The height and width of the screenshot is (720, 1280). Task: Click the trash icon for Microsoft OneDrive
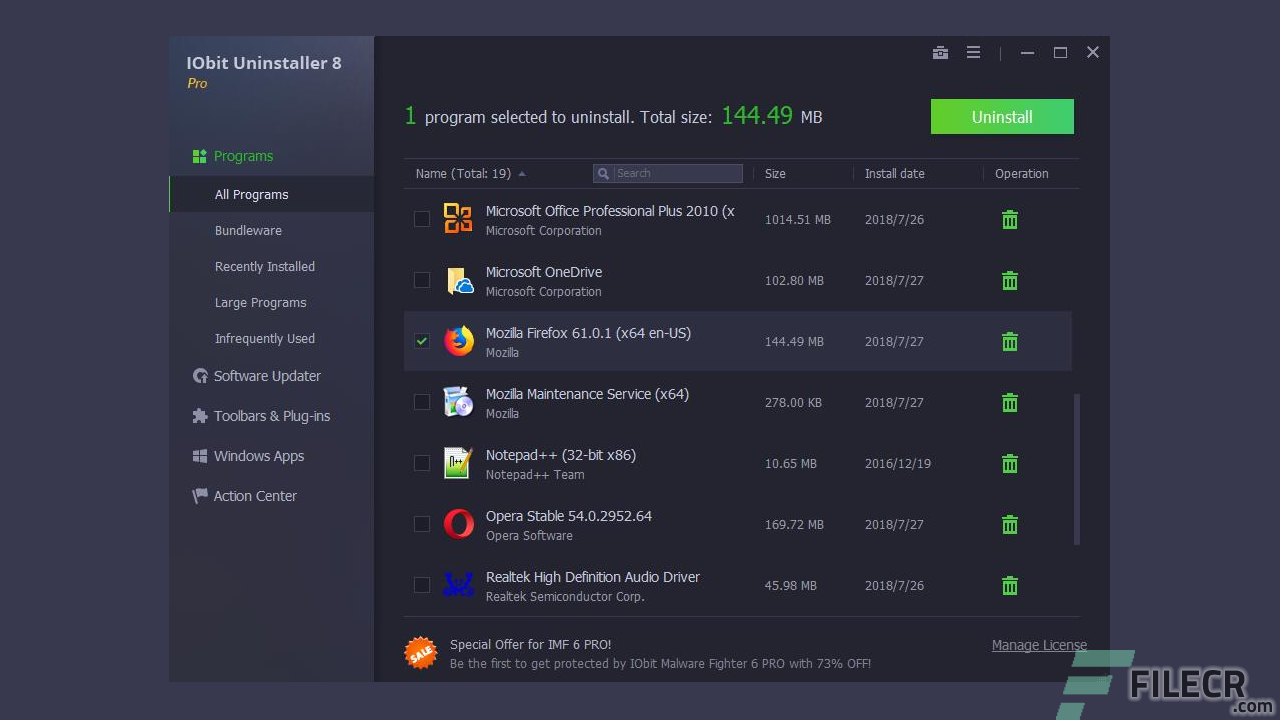(1010, 281)
